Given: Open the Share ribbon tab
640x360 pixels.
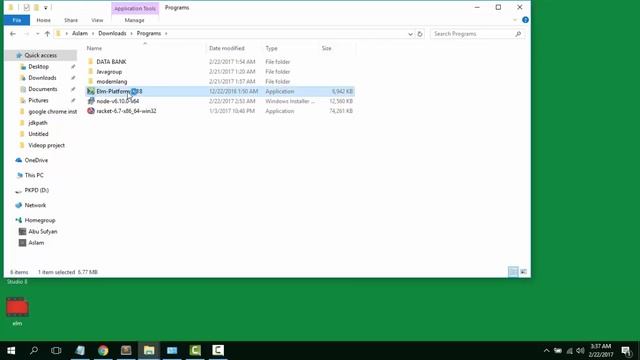Looking at the screenshot, I should tap(71, 20).
